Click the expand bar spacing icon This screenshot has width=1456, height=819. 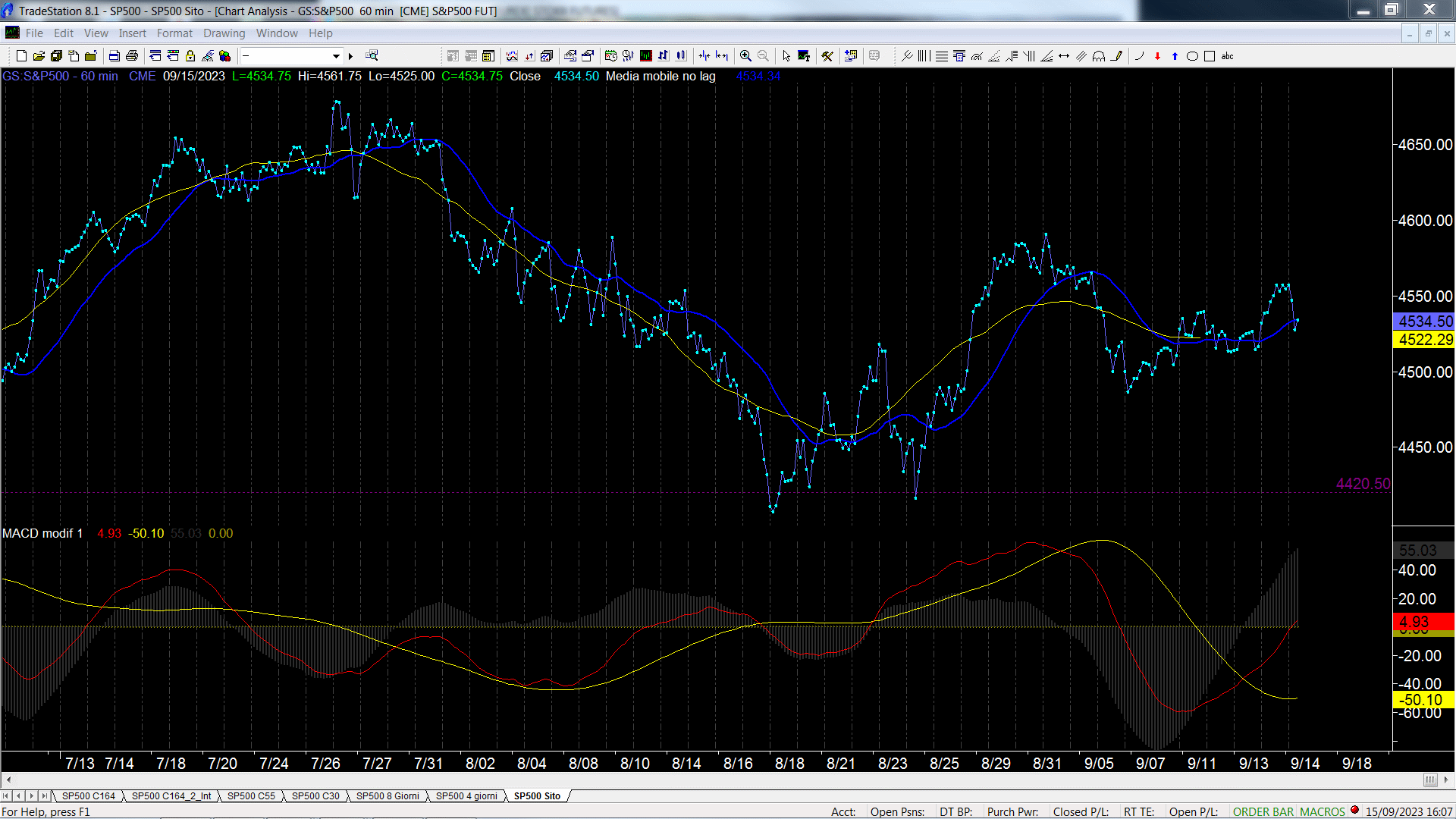click(722, 56)
